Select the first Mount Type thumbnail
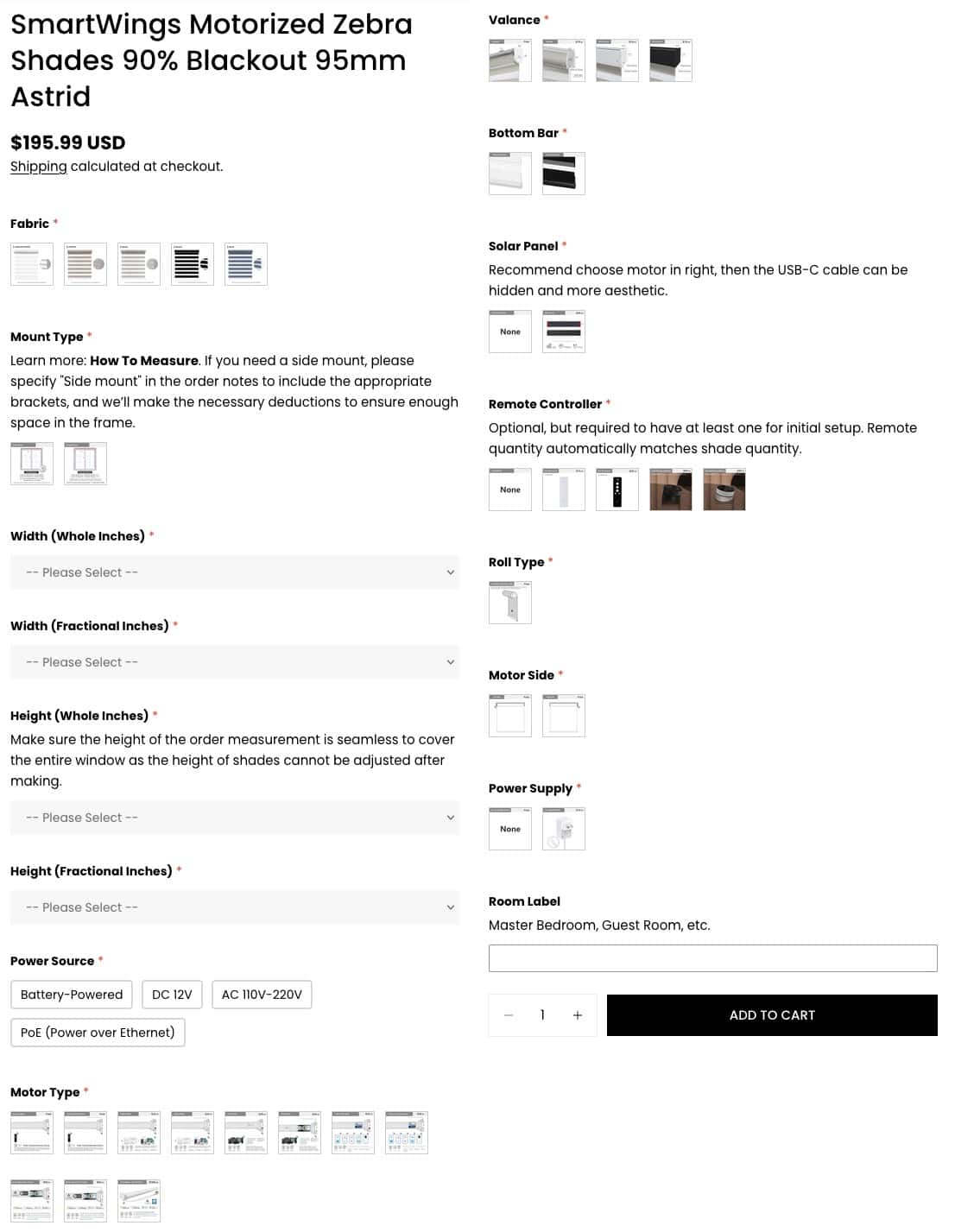955x1232 pixels. pos(32,464)
